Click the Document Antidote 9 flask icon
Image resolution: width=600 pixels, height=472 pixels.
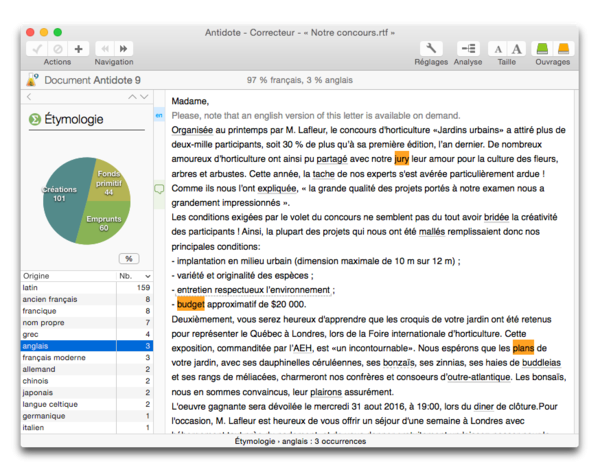pyautogui.click(x=32, y=80)
